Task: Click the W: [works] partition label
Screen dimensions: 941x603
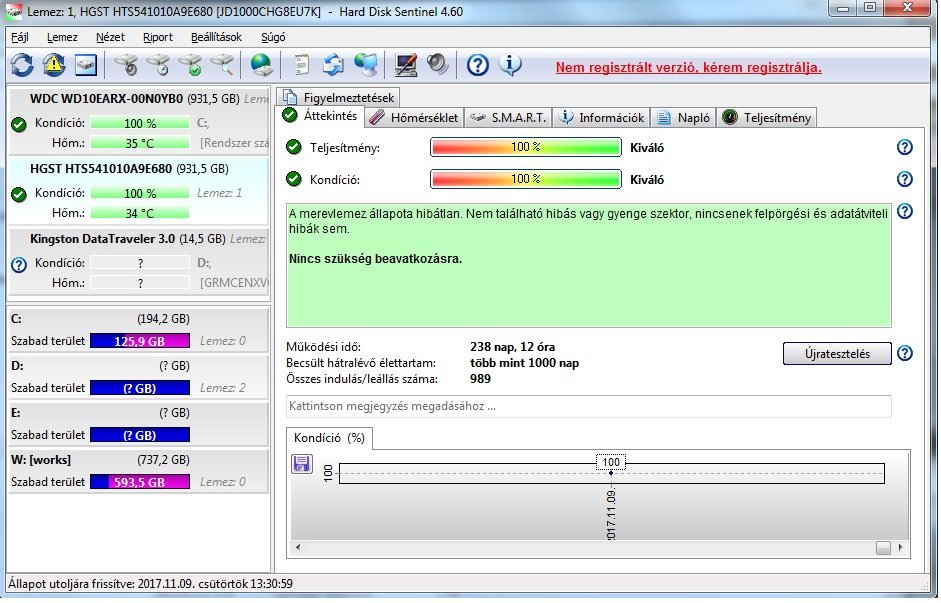Action: [41, 460]
